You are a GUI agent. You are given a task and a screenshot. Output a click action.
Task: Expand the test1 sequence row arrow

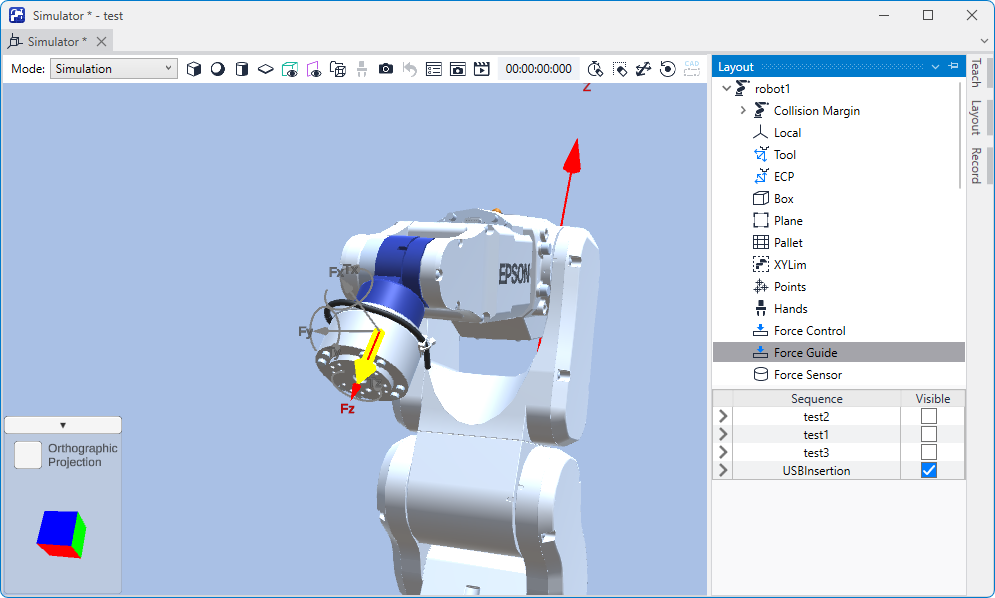tap(722, 435)
